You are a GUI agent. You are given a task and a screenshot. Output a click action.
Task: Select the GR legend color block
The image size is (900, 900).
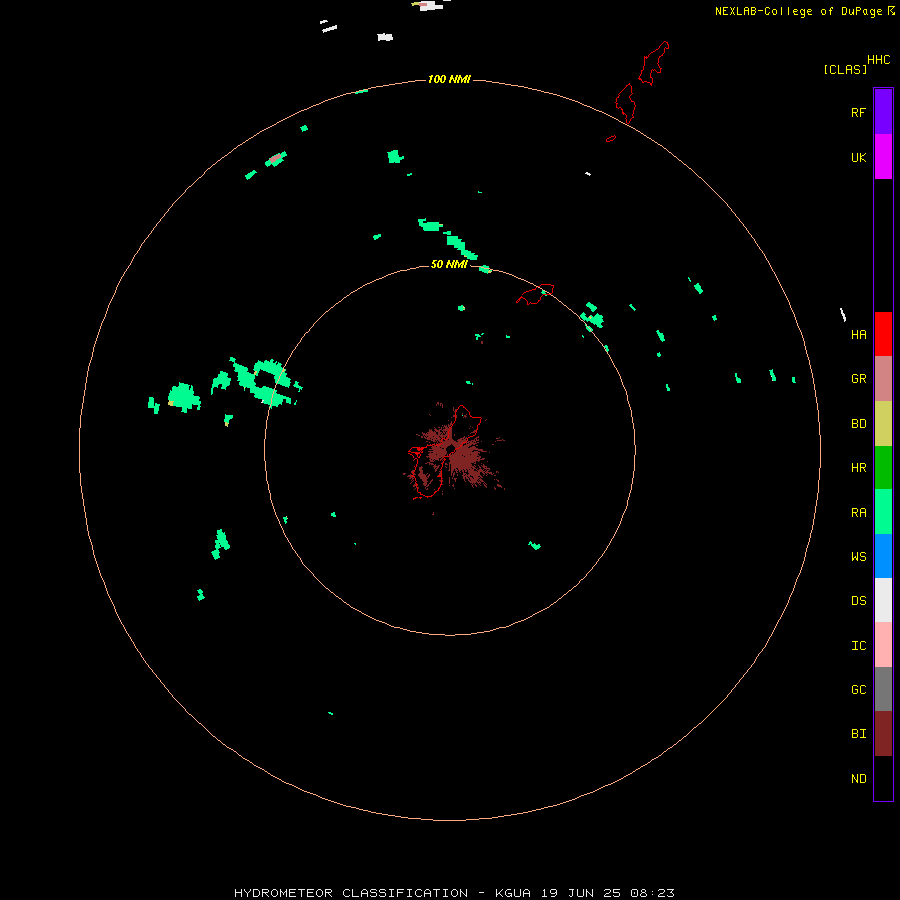click(883, 379)
